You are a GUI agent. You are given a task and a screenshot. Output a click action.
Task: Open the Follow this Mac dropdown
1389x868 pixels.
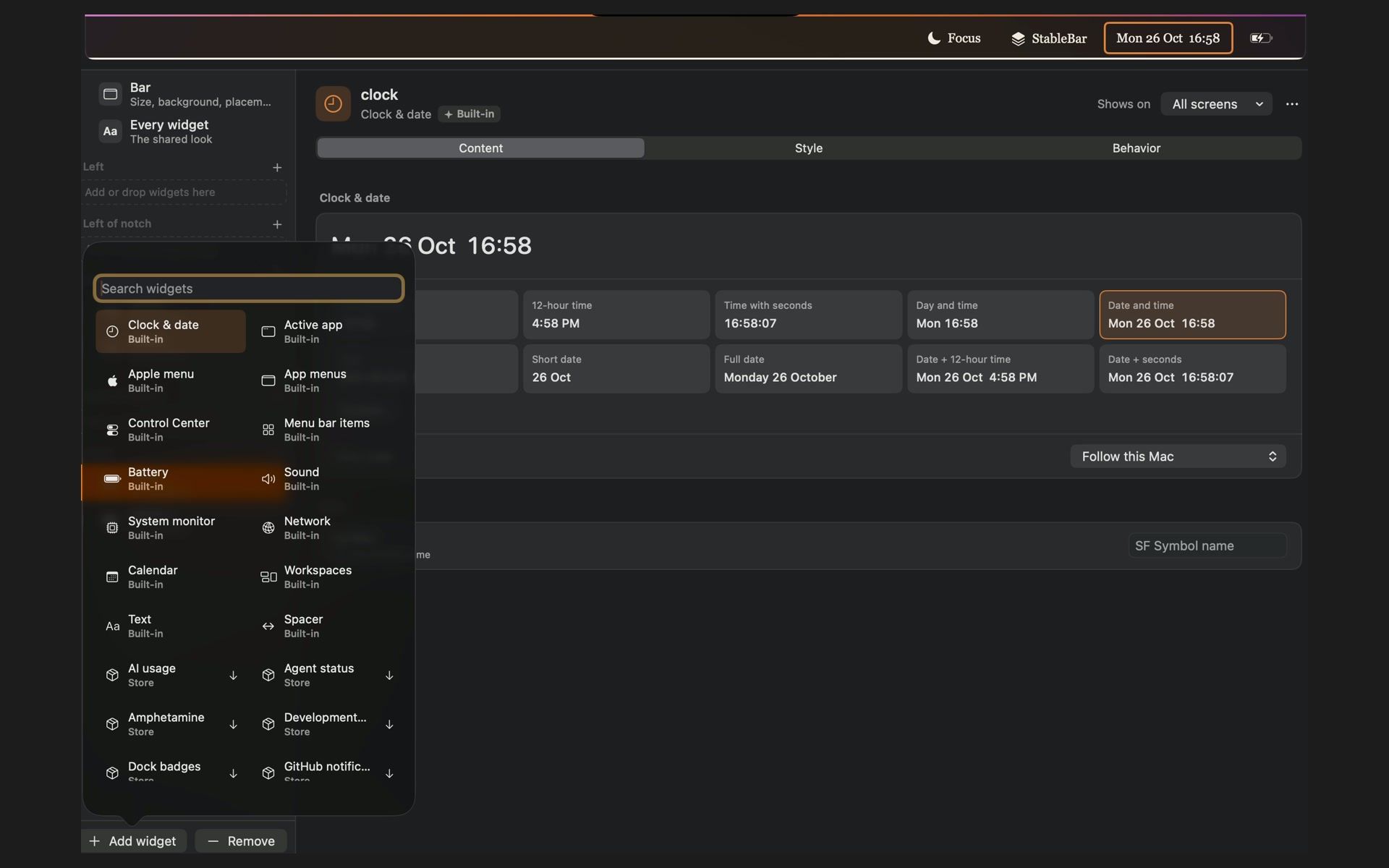[1178, 456]
